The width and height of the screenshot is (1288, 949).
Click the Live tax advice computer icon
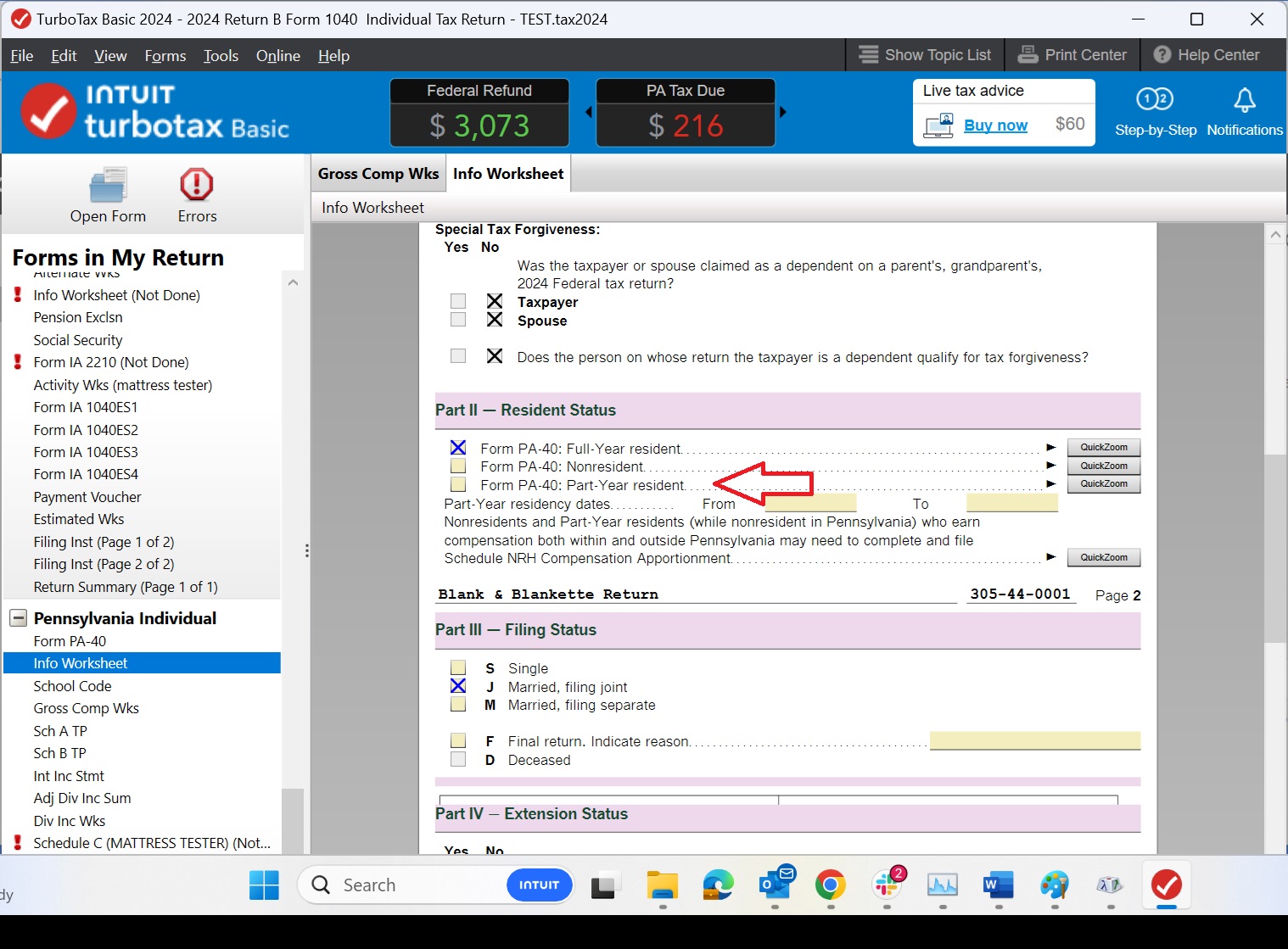[938, 126]
